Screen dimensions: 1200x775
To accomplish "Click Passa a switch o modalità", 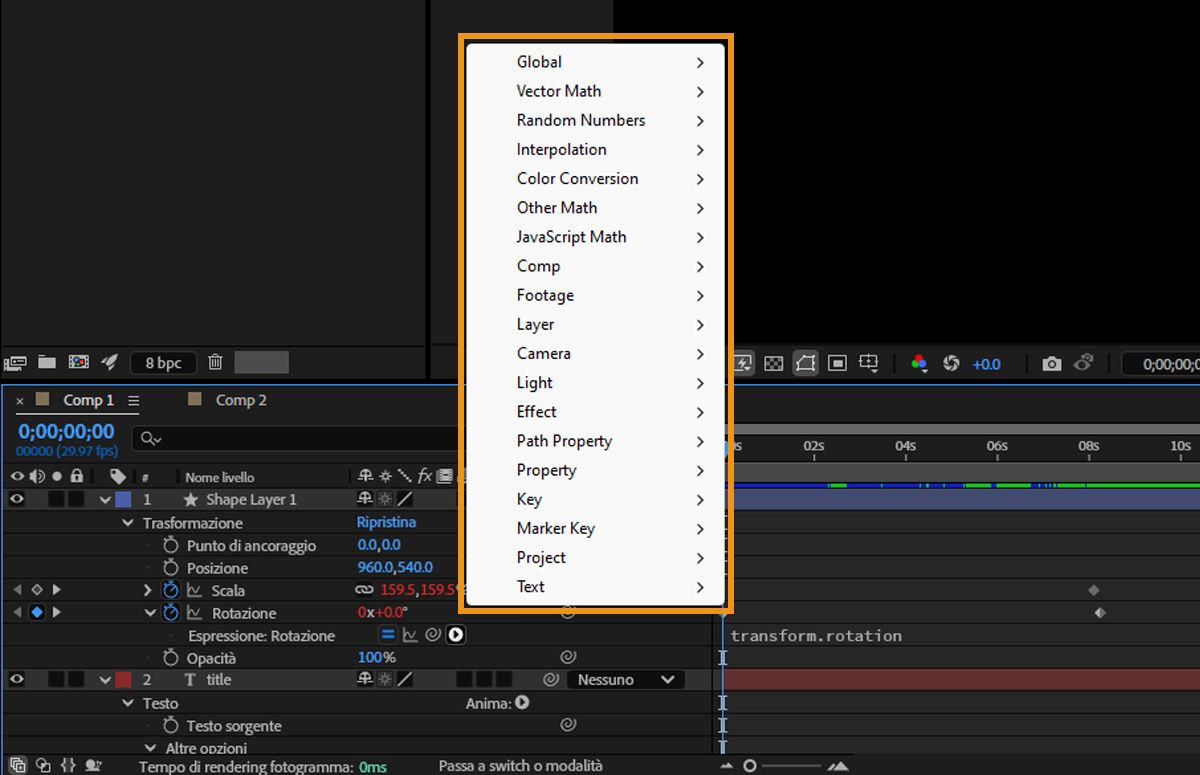I will [x=520, y=765].
